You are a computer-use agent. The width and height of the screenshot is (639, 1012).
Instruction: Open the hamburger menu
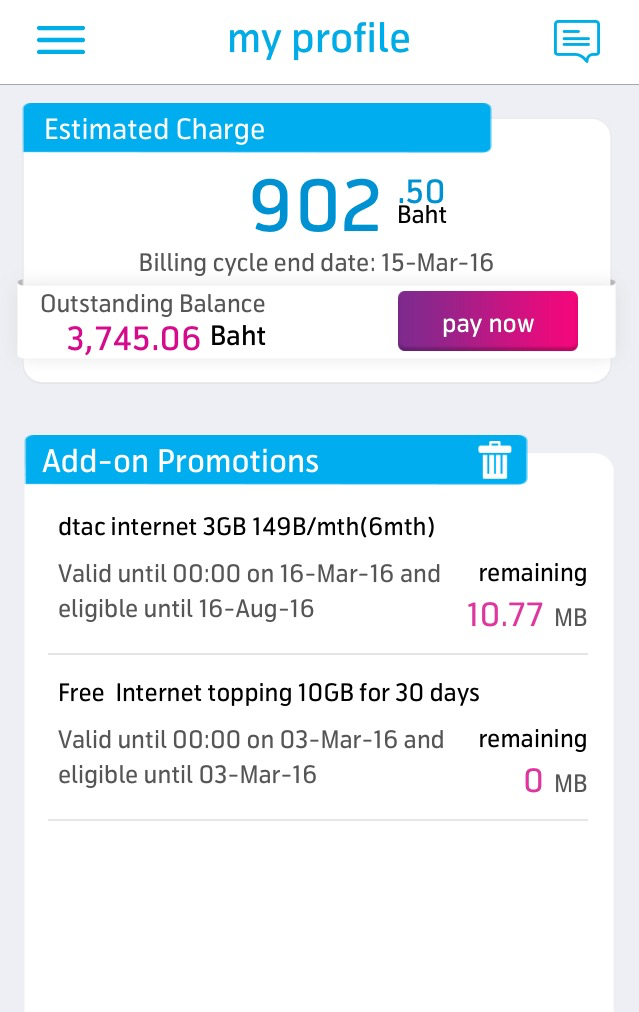[61, 40]
